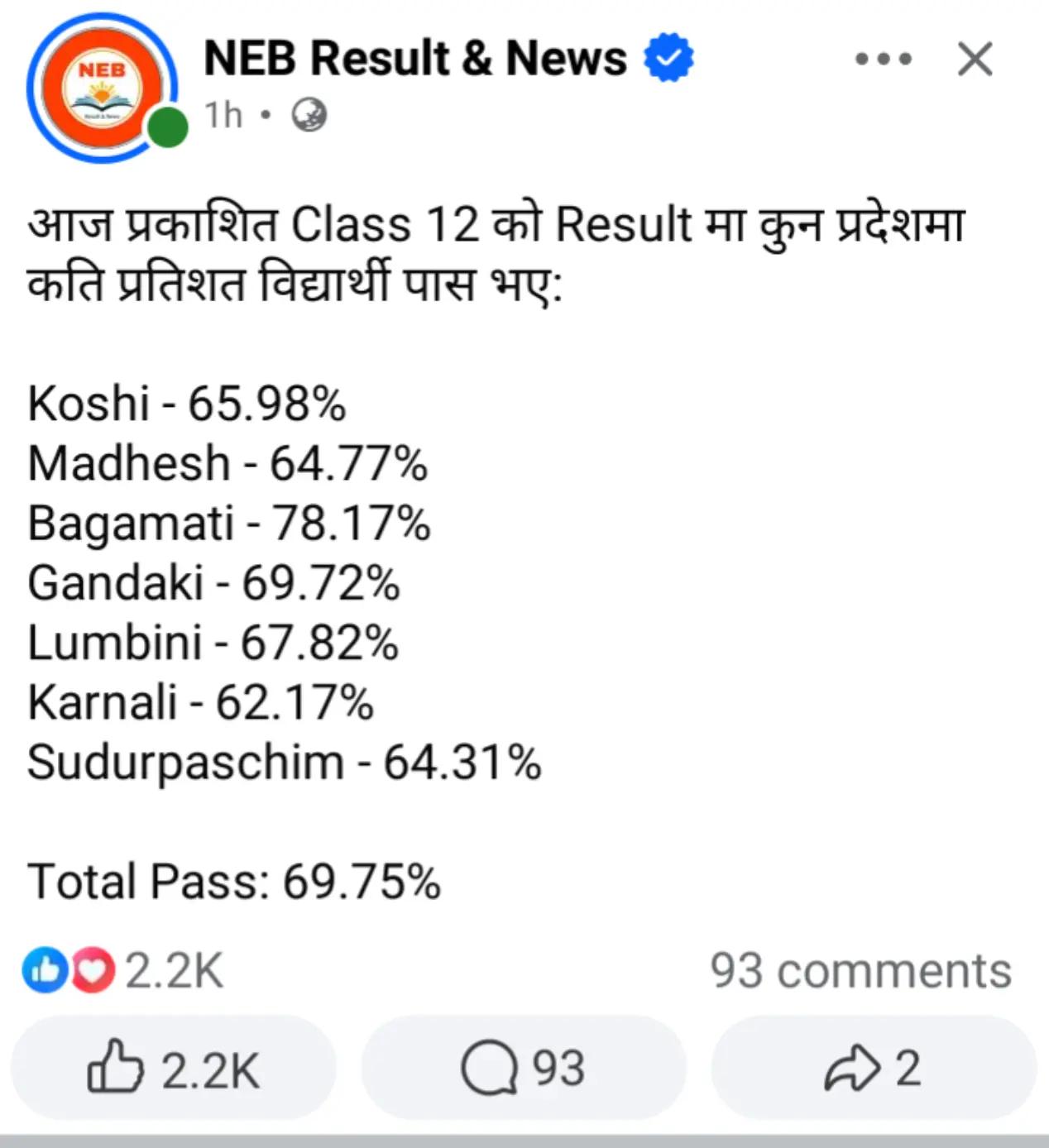Click the Nepali post heading text
The height and width of the screenshot is (1148, 1049).
496,255
